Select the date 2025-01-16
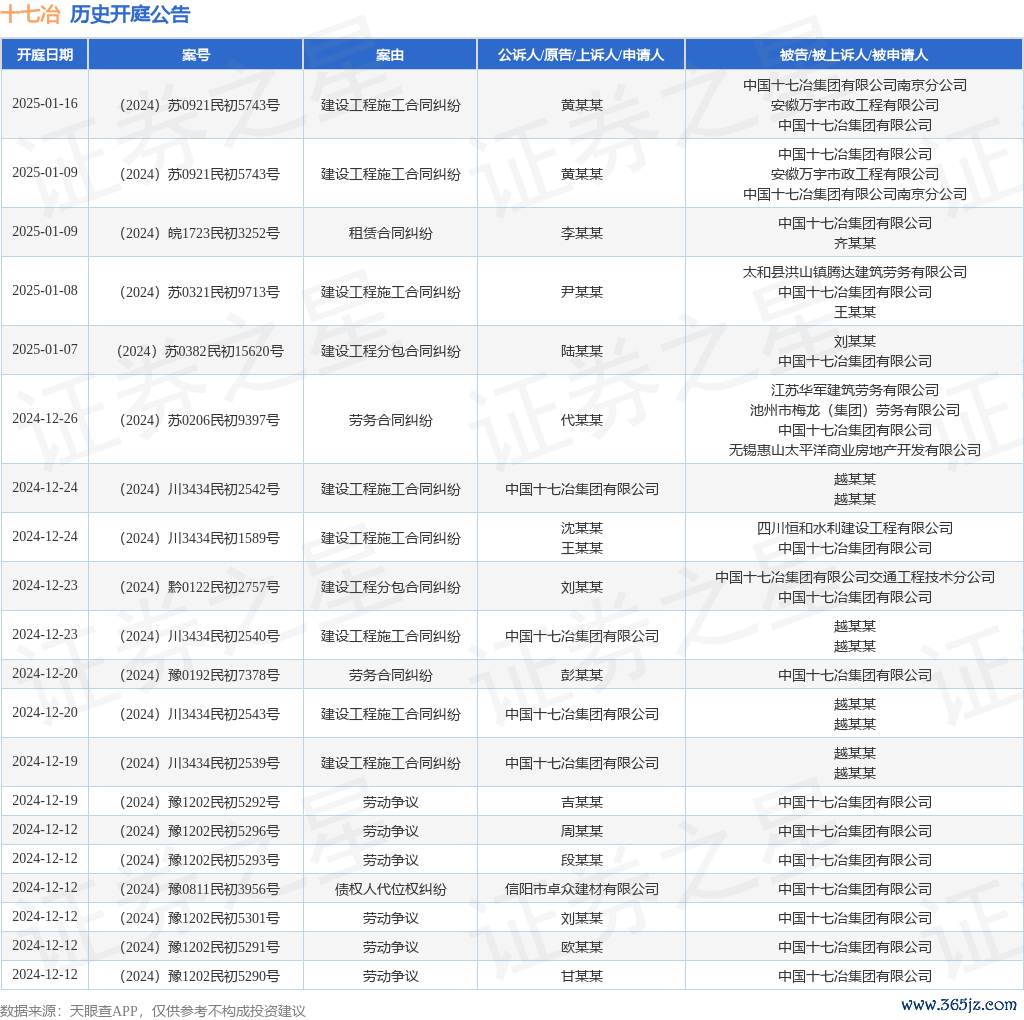This screenshot has height=1020, width=1024. pos(44,104)
